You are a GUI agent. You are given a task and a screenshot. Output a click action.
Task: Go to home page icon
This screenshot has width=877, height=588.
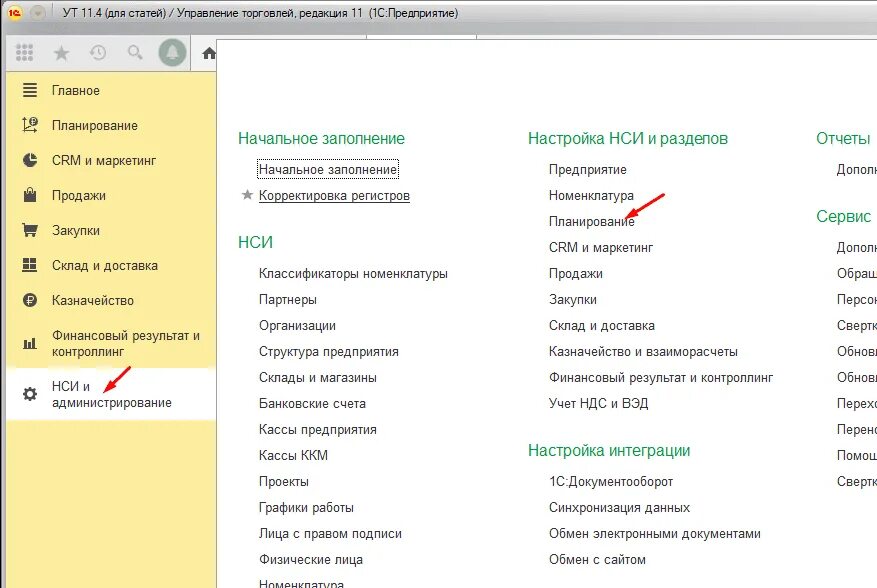pos(209,53)
